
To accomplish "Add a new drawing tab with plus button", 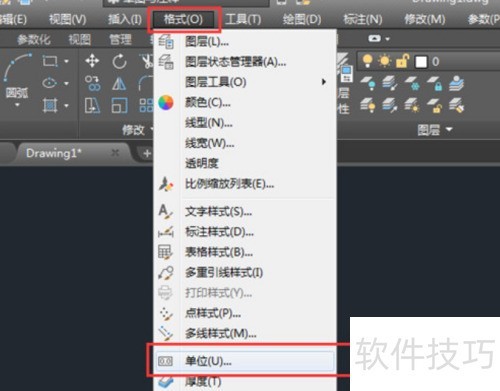I will click(x=147, y=154).
